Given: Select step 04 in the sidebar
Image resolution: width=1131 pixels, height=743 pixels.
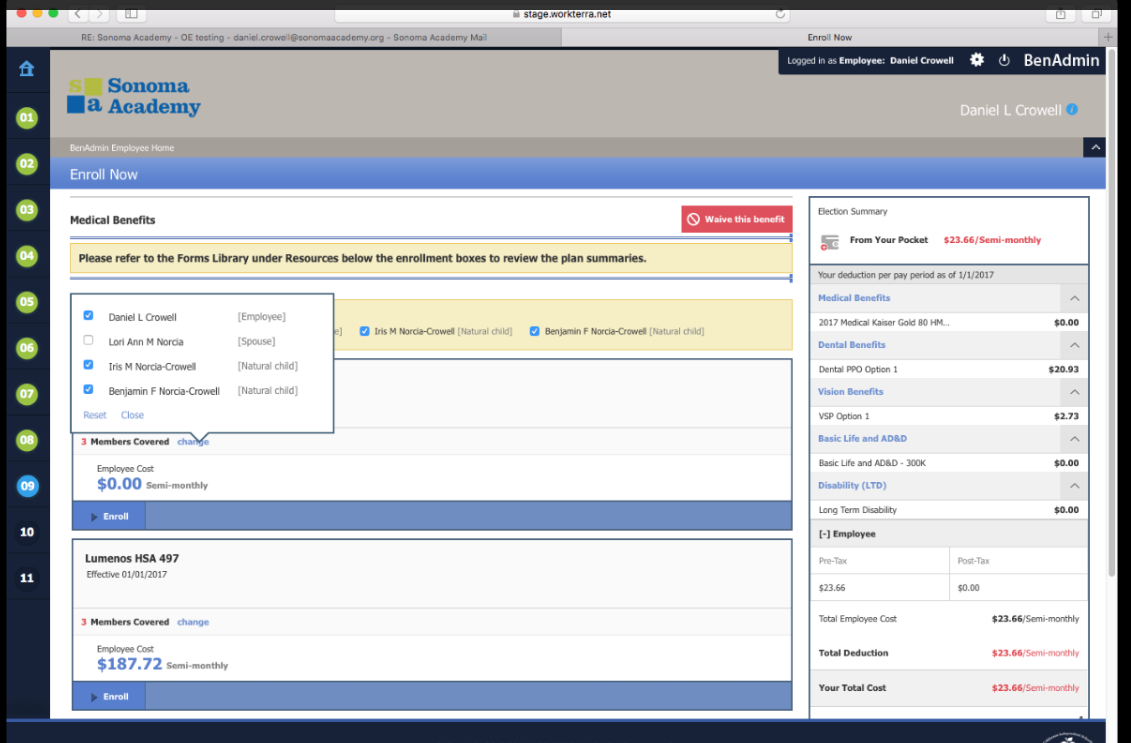Looking at the screenshot, I should pyautogui.click(x=27, y=255).
